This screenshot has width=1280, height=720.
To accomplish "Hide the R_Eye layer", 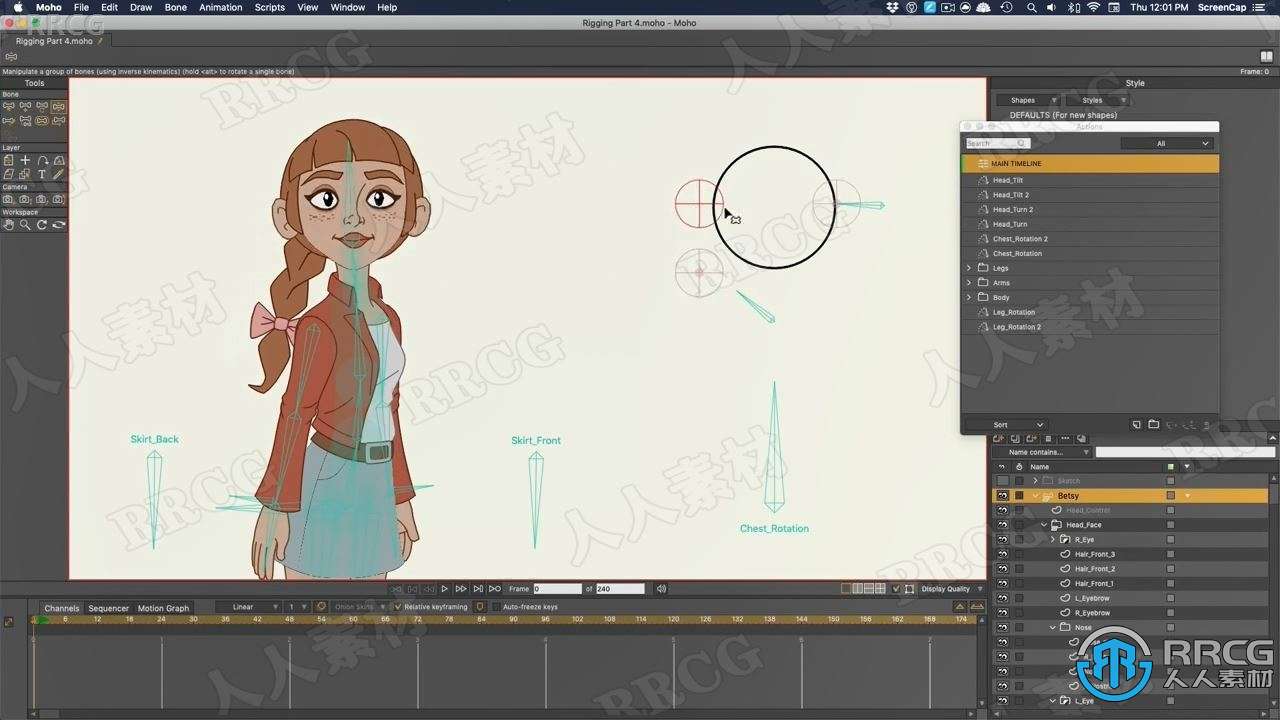I will [1002, 539].
